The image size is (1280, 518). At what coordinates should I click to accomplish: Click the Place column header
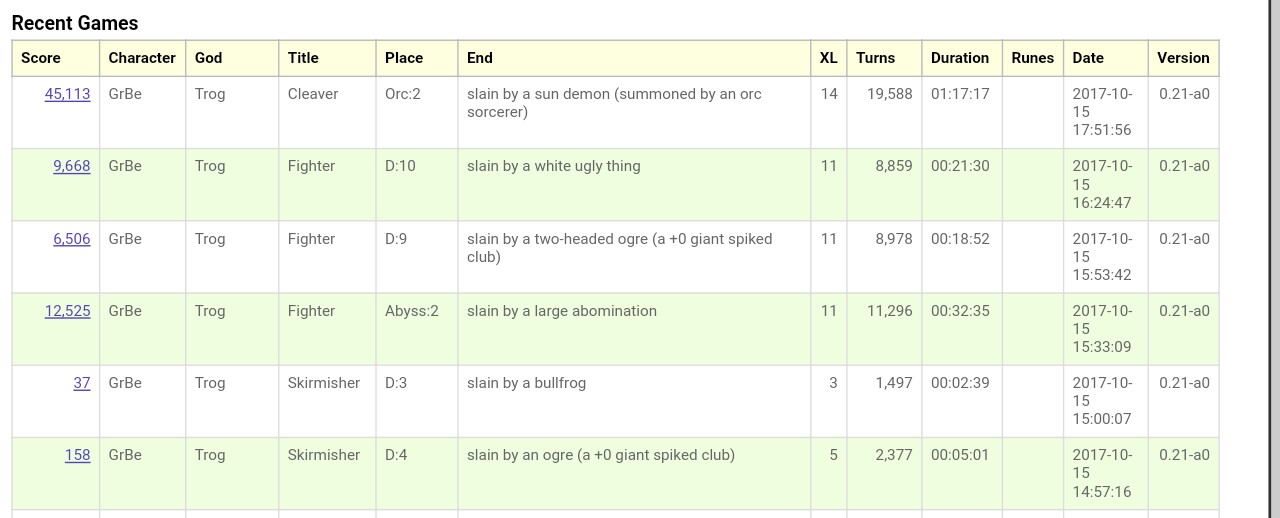point(404,58)
